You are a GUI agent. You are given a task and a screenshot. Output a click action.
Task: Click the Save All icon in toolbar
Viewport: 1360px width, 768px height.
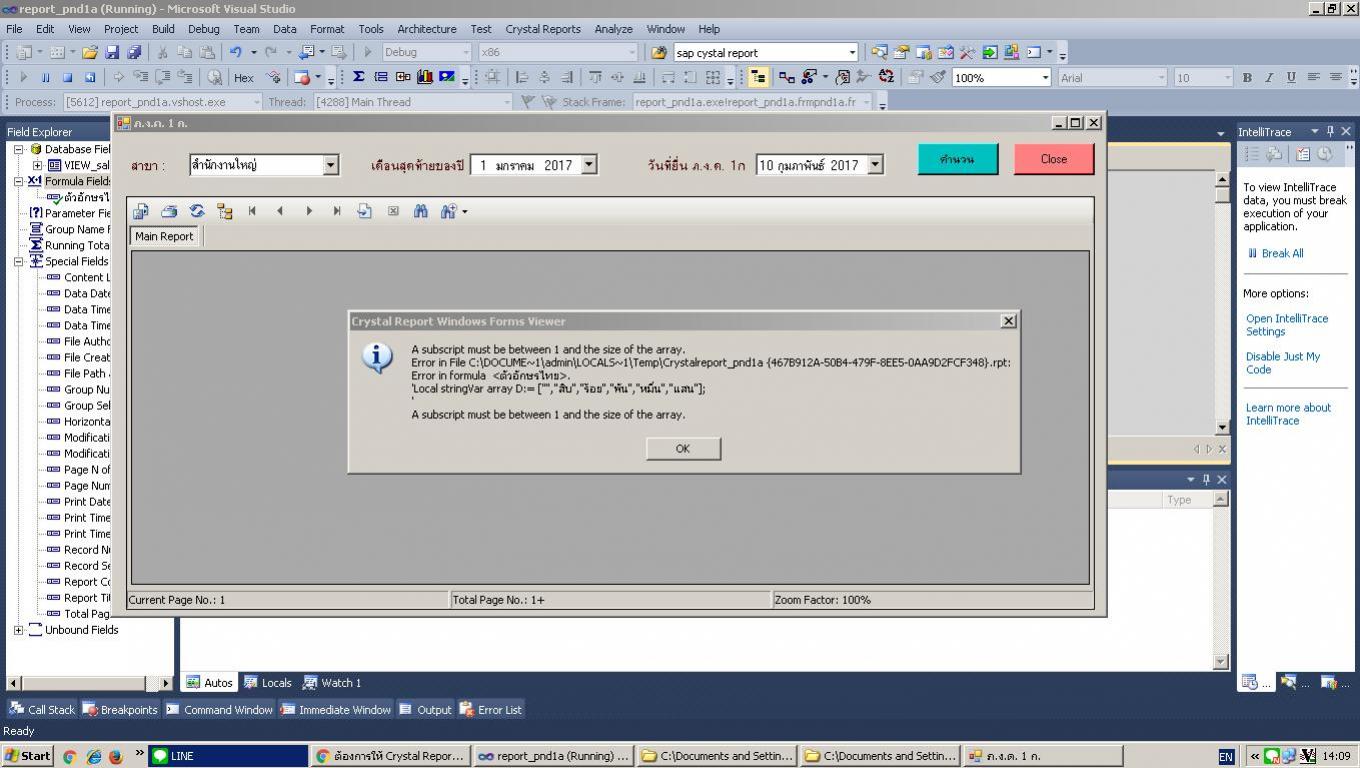(x=134, y=53)
